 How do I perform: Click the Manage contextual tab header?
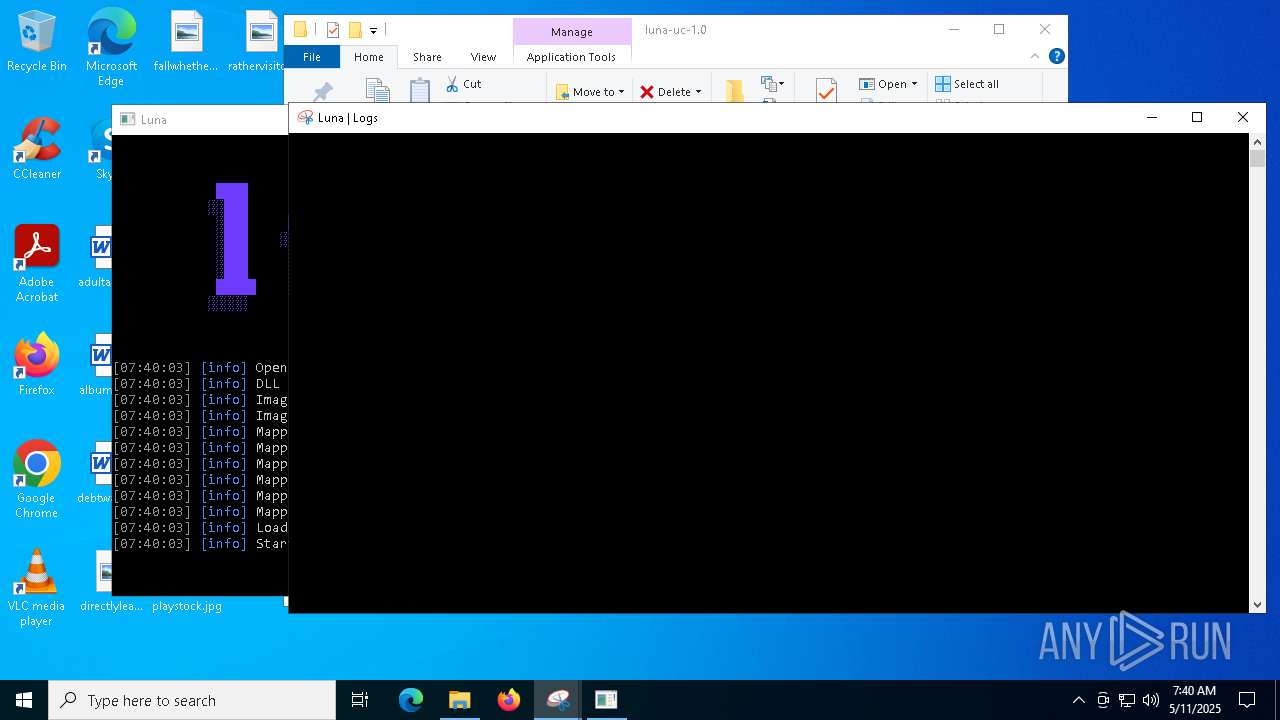pos(572,32)
